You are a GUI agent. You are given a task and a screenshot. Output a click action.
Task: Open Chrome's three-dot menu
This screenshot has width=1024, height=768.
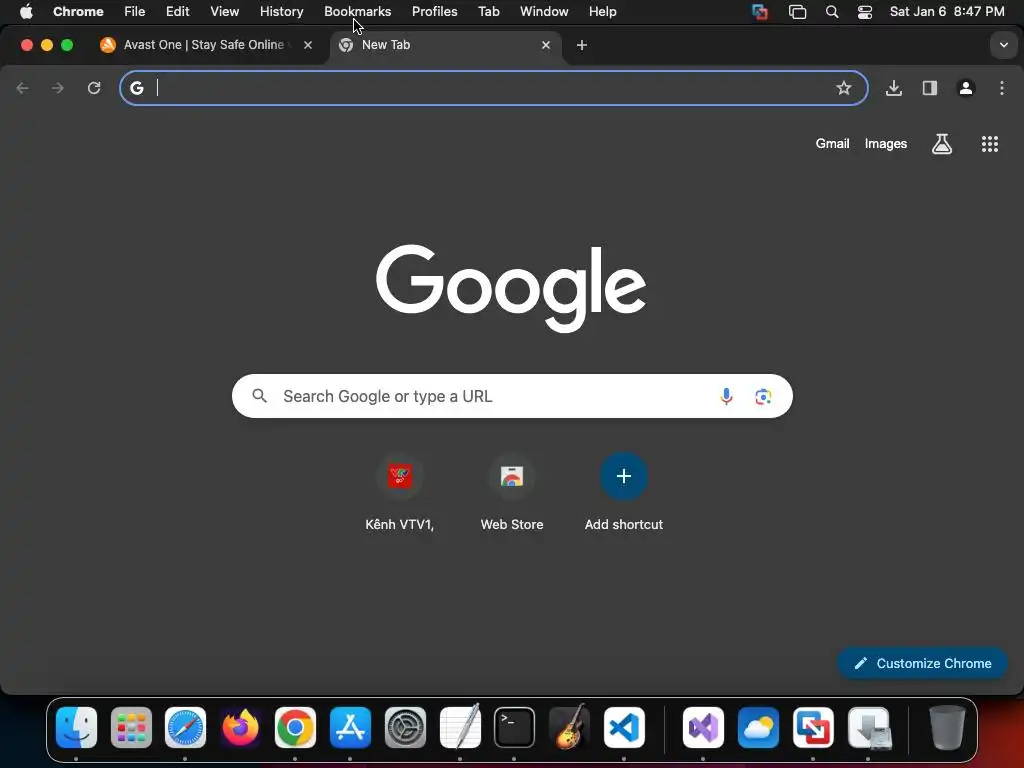[1002, 88]
